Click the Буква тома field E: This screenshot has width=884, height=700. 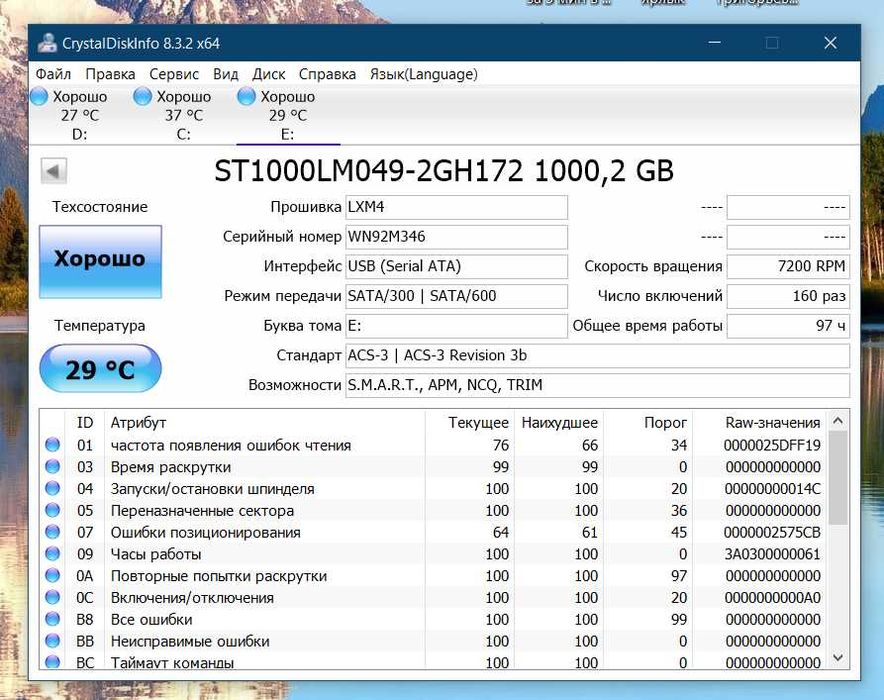(457, 326)
